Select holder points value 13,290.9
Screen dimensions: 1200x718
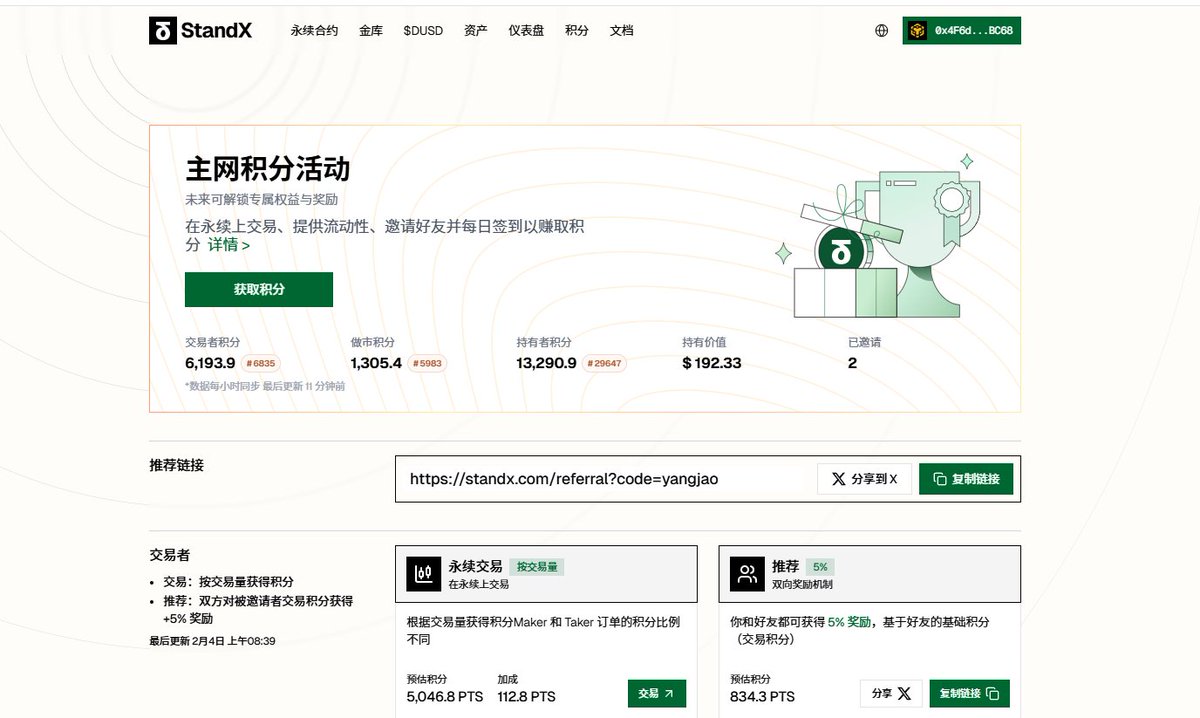tap(546, 363)
